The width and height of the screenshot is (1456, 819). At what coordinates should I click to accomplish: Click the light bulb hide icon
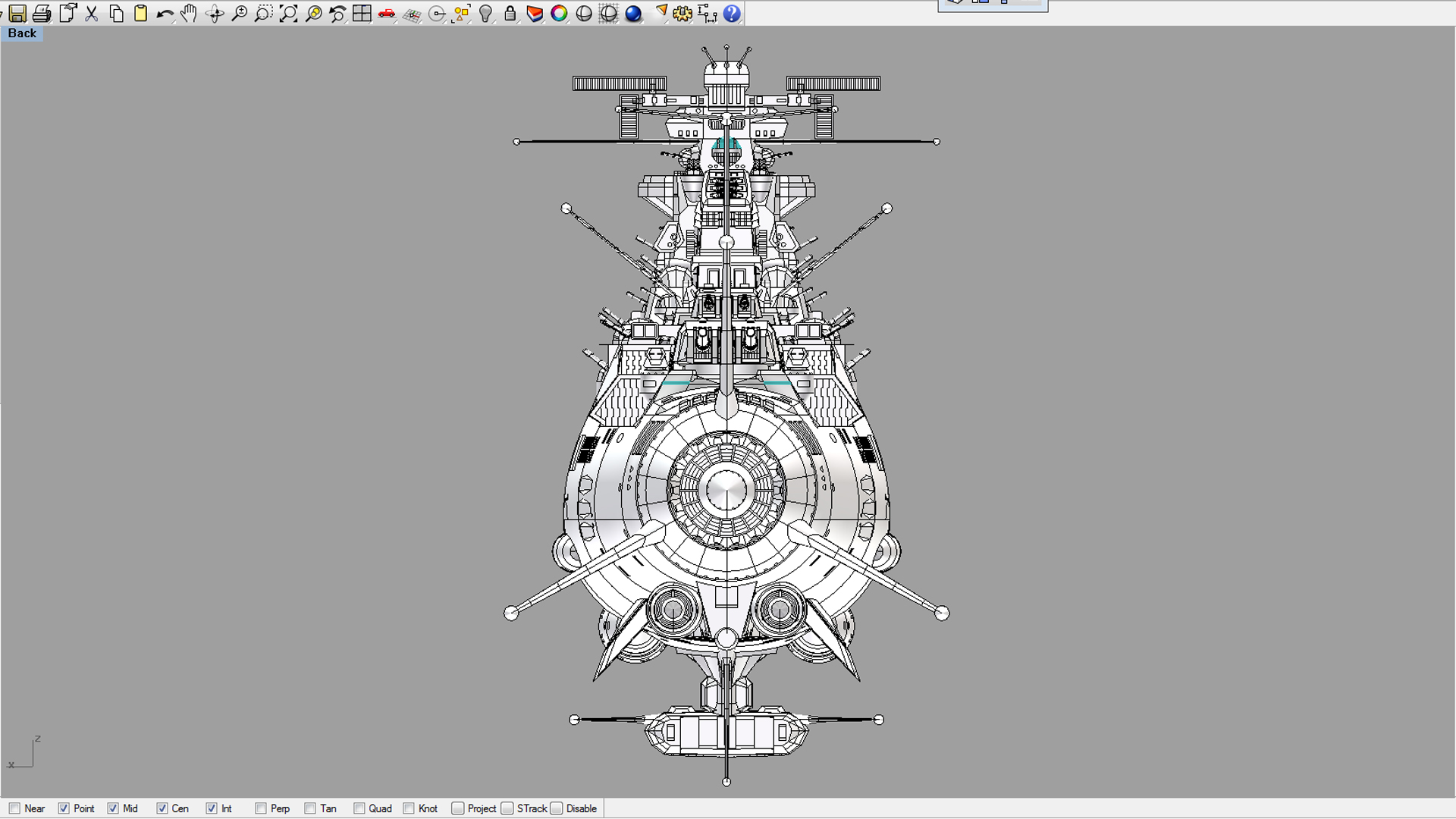(x=486, y=14)
